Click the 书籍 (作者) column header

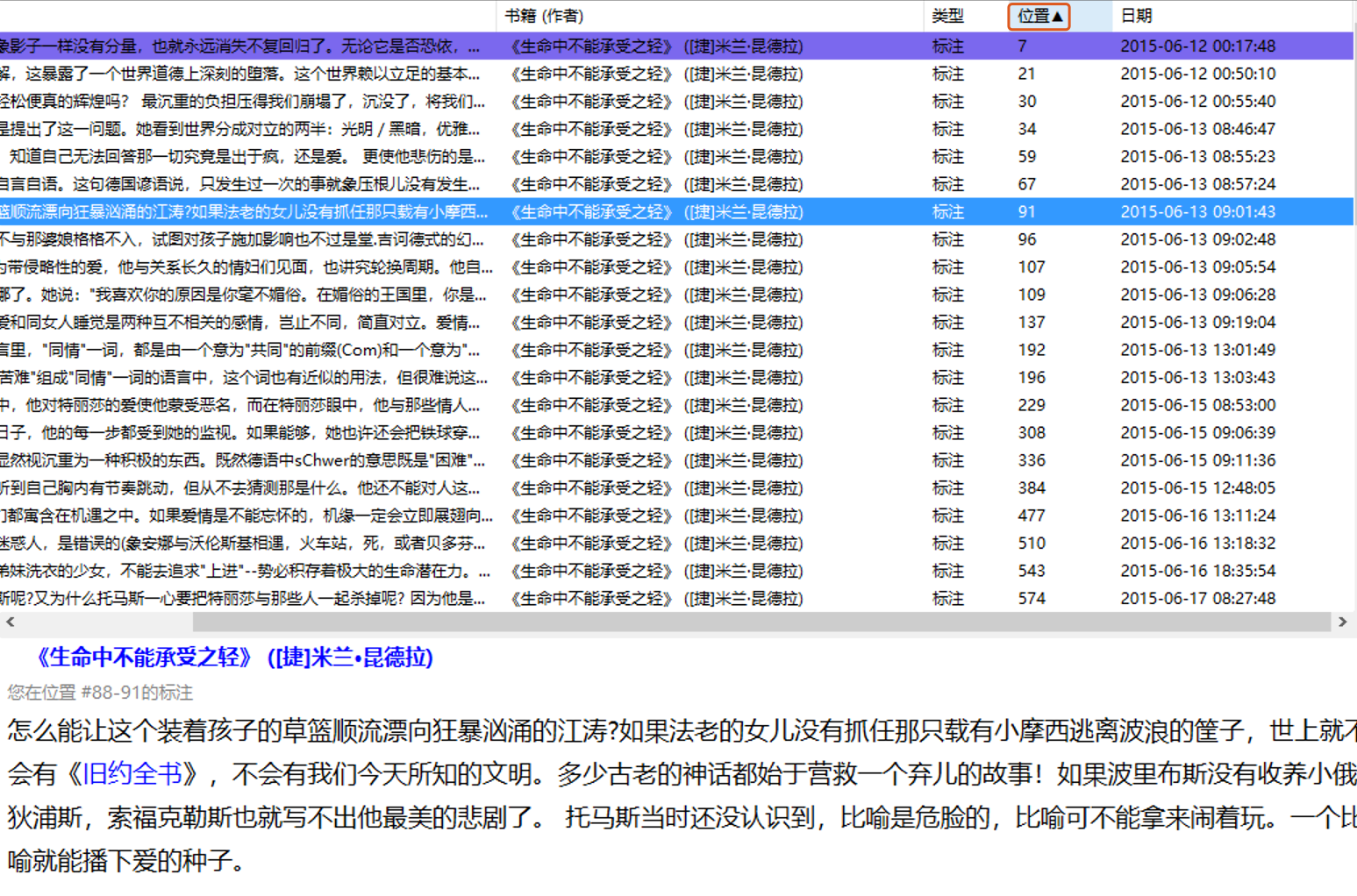pos(544,16)
